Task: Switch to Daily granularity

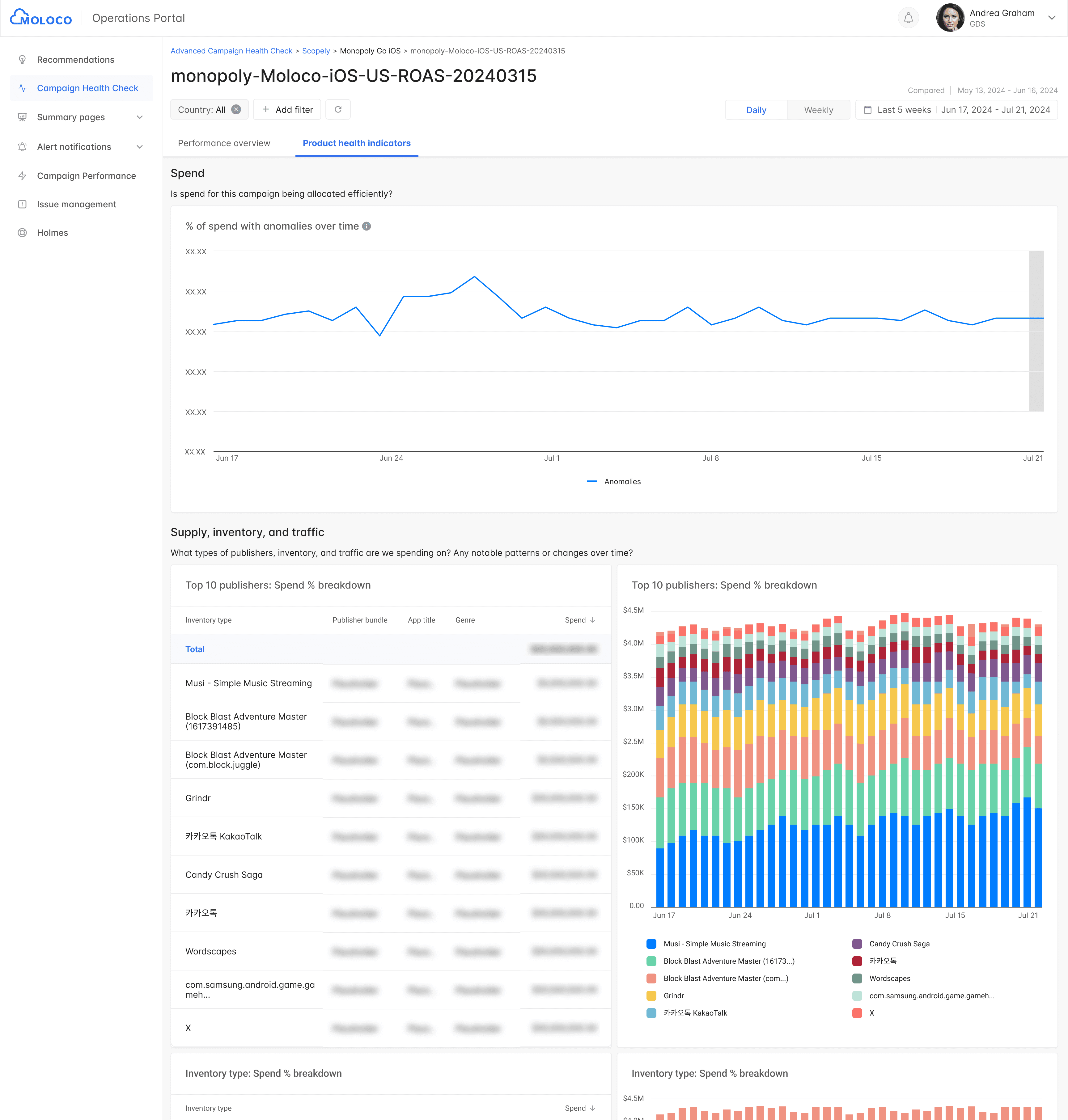Action: tap(756, 110)
